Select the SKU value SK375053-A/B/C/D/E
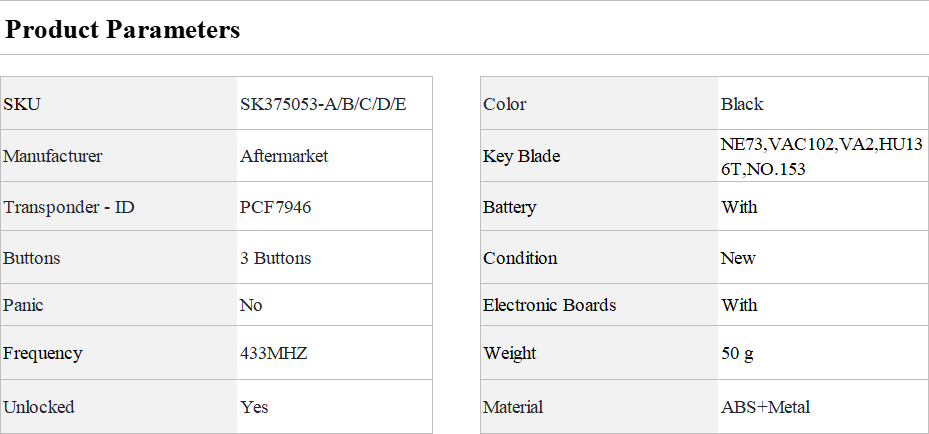Image resolution: width=929 pixels, height=434 pixels. [323, 104]
